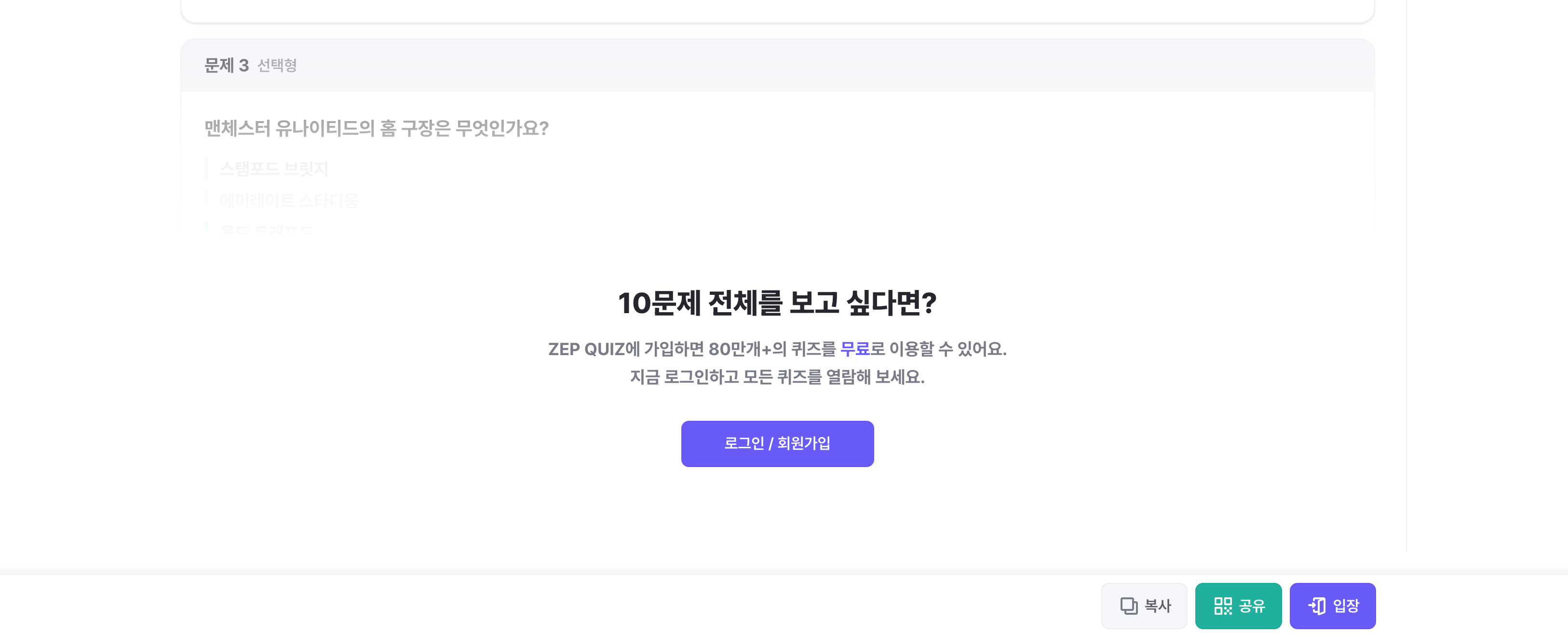Click the door enter icon for 입장
Viewport: 1568px width, 635px height.
coord(1317,606)
